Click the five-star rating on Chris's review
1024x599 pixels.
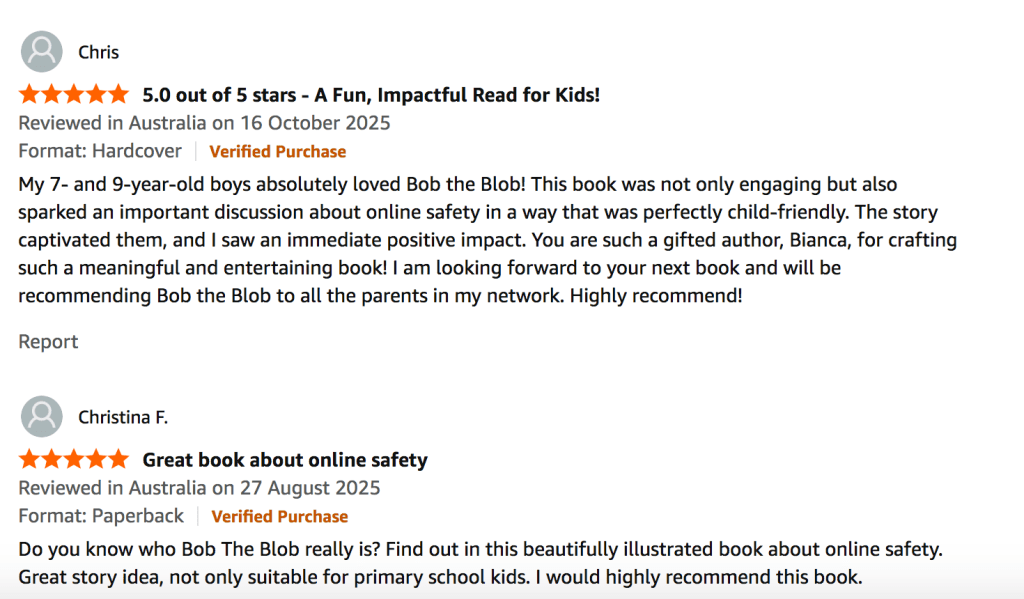point(74,95)
